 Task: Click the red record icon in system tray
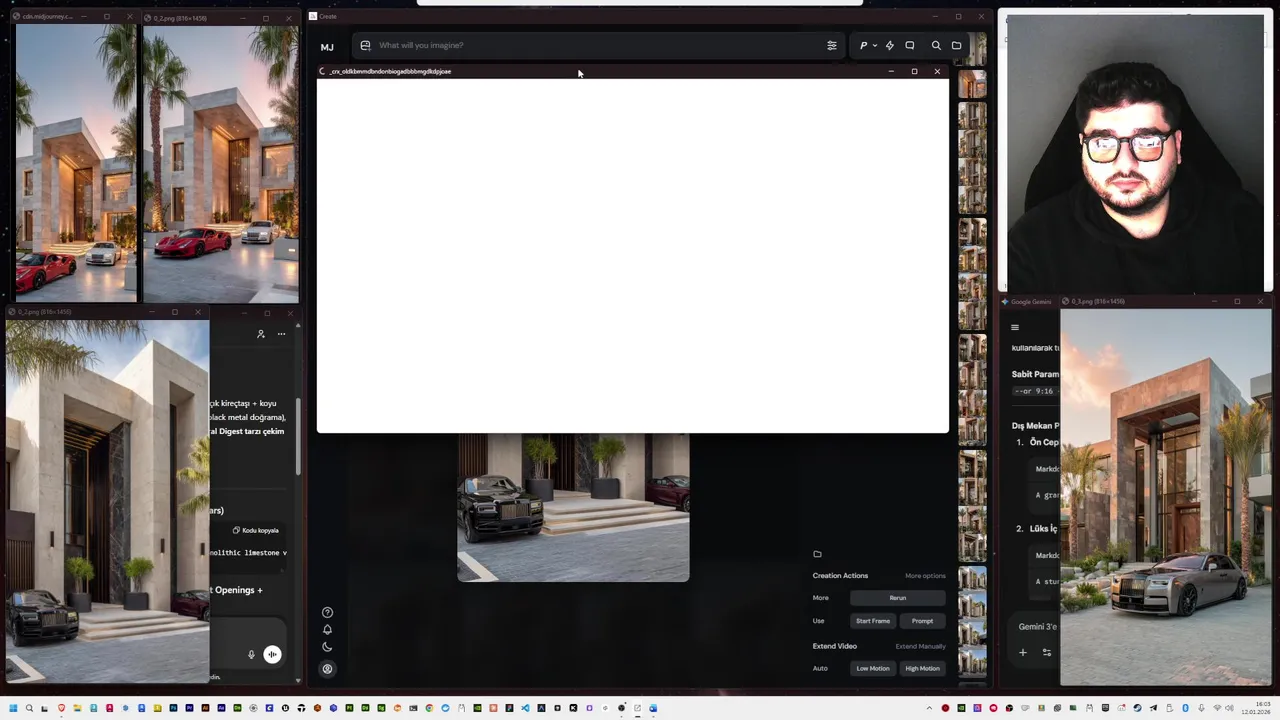click(945, 708)
